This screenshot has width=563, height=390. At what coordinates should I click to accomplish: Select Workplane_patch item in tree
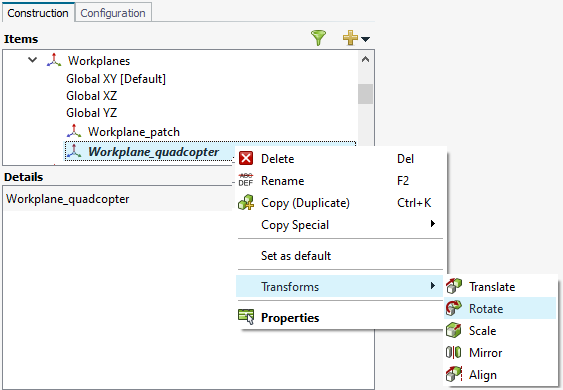click(134, 132)
